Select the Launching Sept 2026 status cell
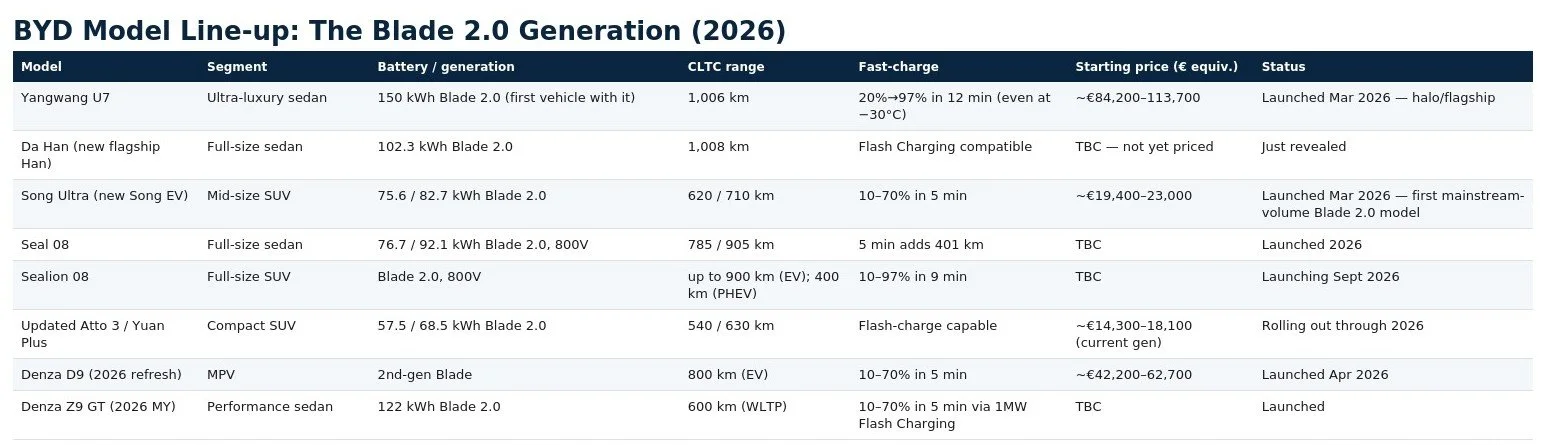This screenshot has width=1551, height=445. (1330, 277)
